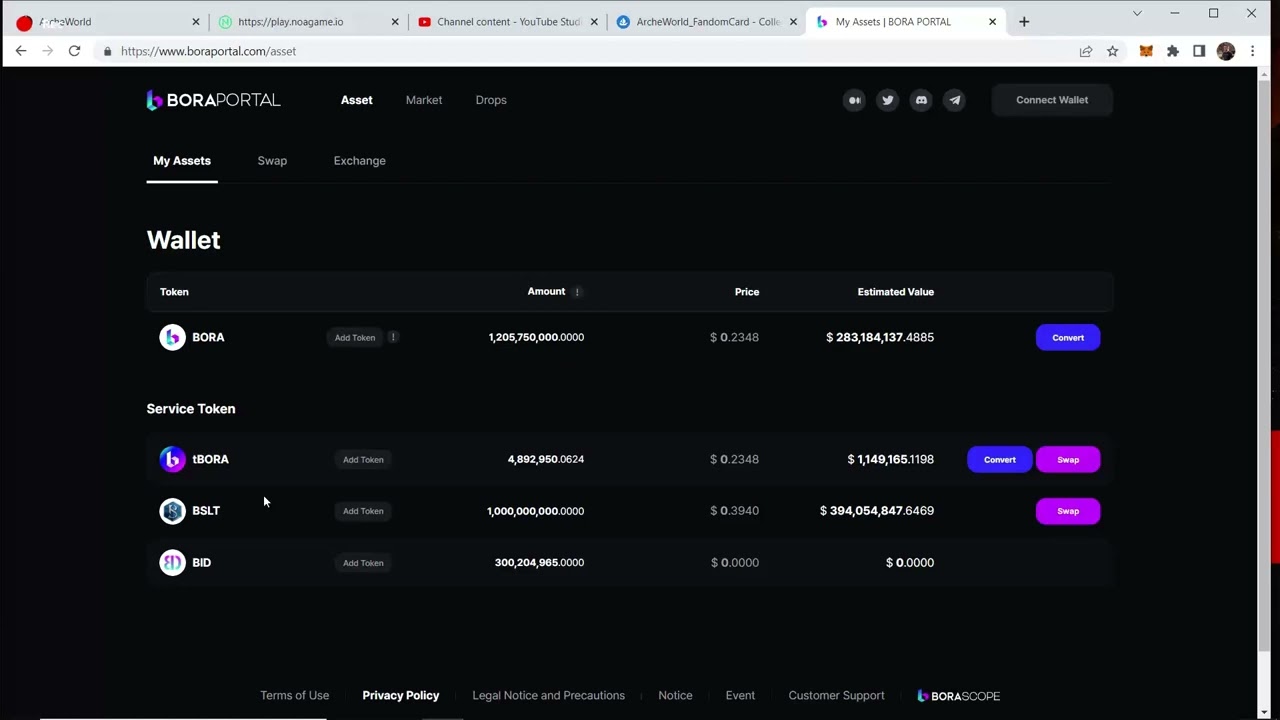Open the Asset navigation menu
This screenshot has width=1280, height=720.
[x=357, y=100]
